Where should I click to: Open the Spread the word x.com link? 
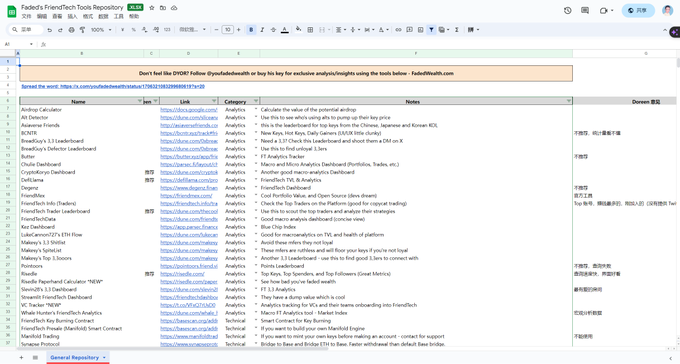[x=113, y=86]
